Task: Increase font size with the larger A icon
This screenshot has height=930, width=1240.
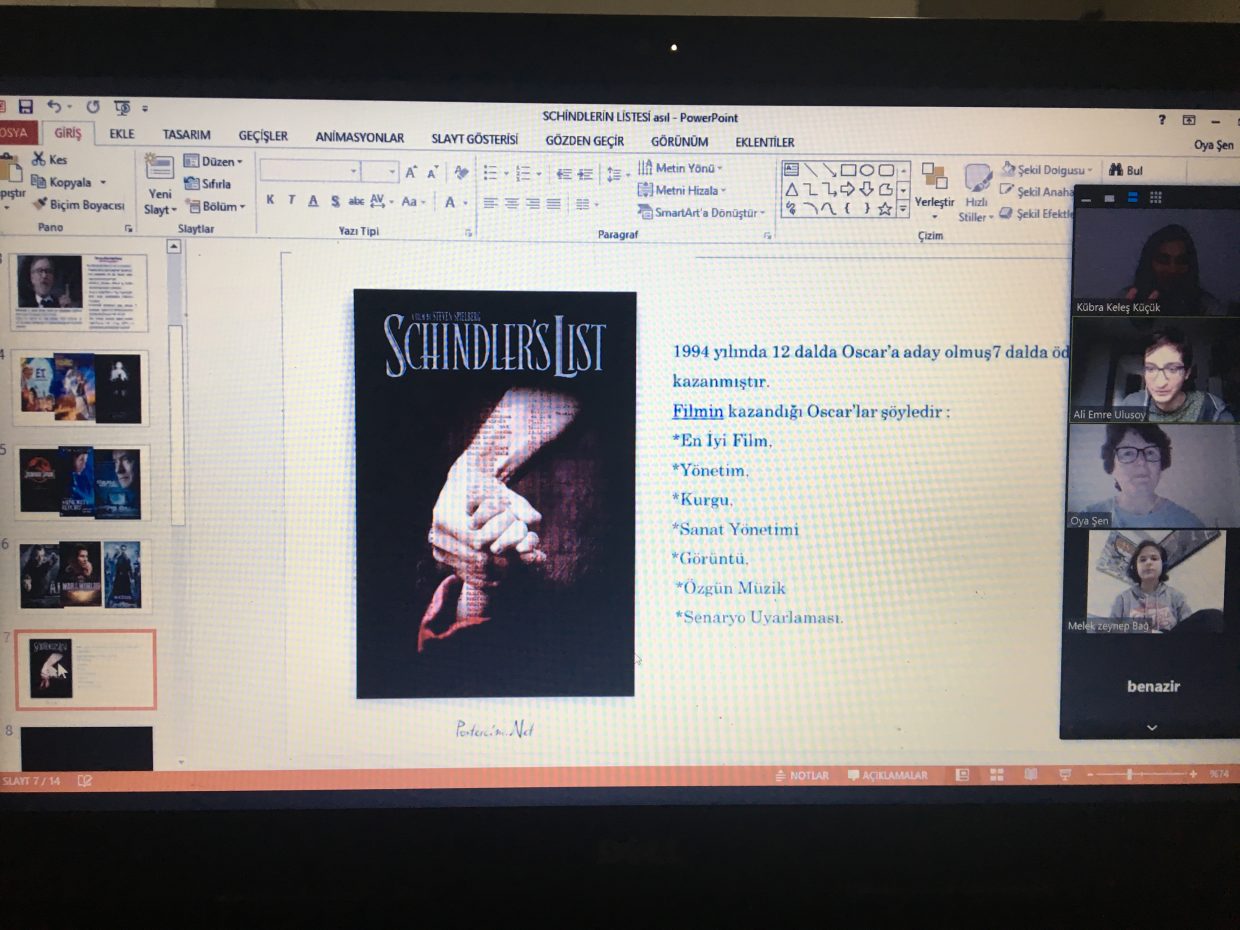Action: [411, 172]
